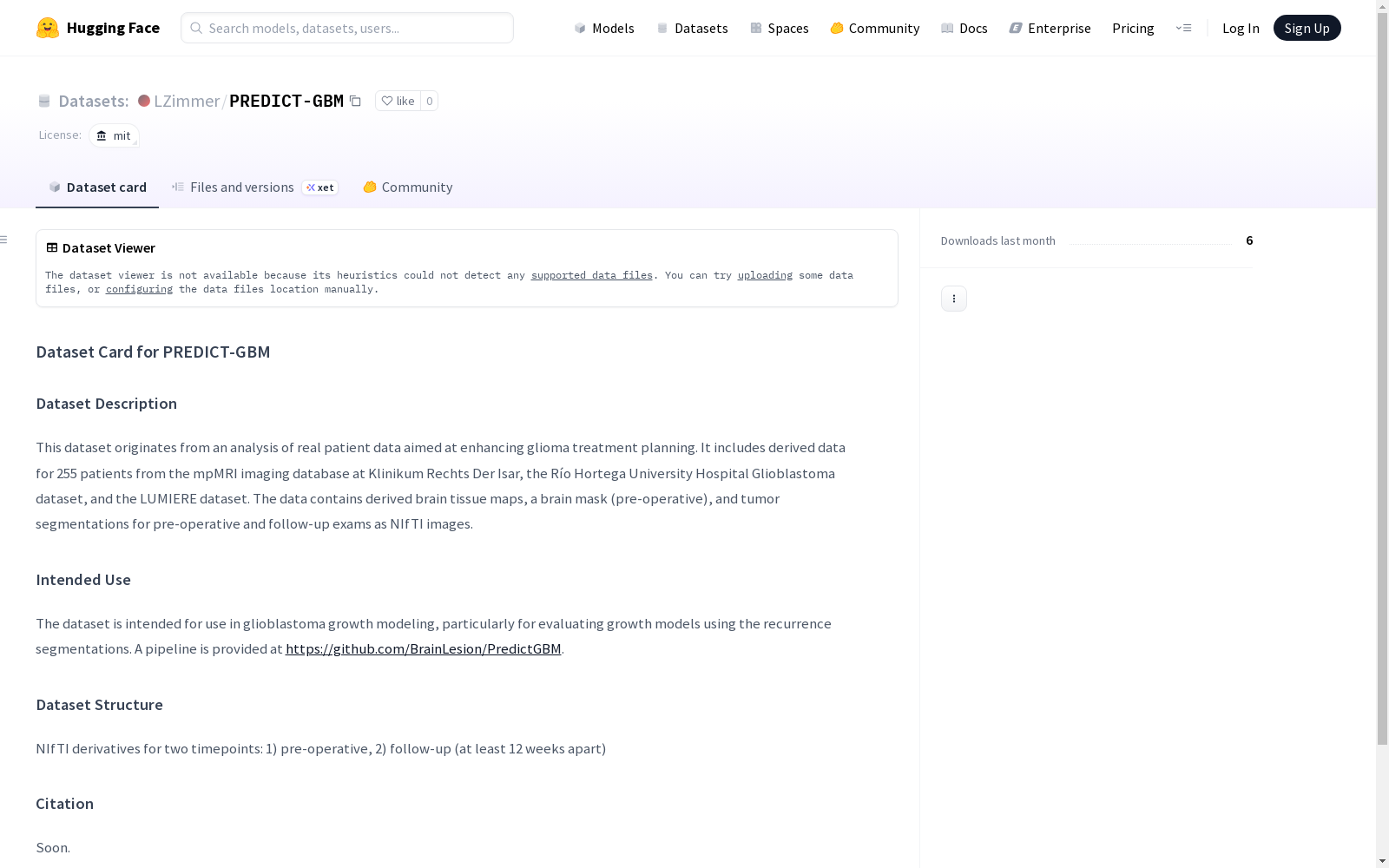
Task: Click the Dataset Card for PREDICT-GBM heading
Action: (153, 352)
